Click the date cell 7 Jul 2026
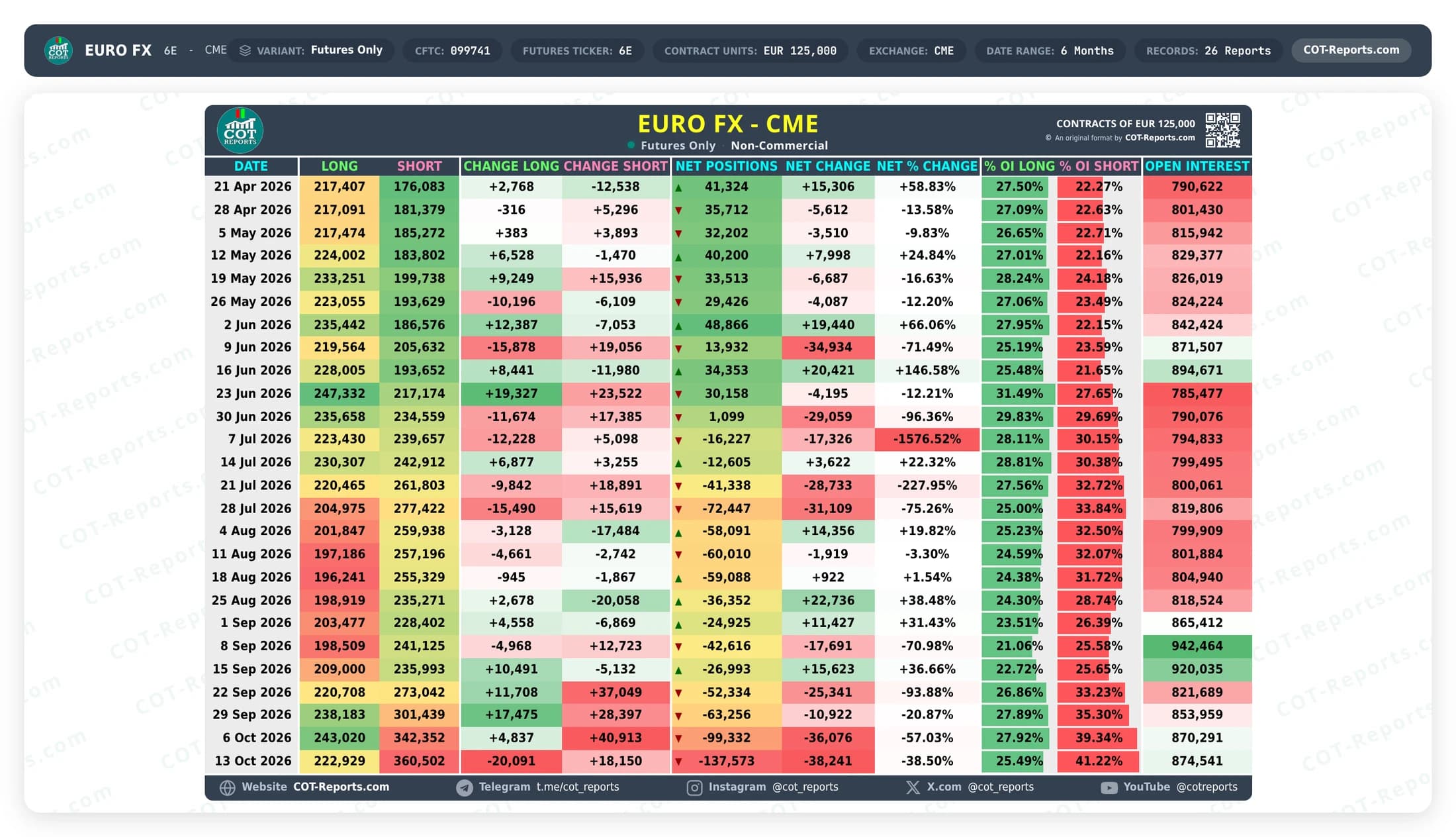Screen dimensions: 1456x837 pos(251,439)
